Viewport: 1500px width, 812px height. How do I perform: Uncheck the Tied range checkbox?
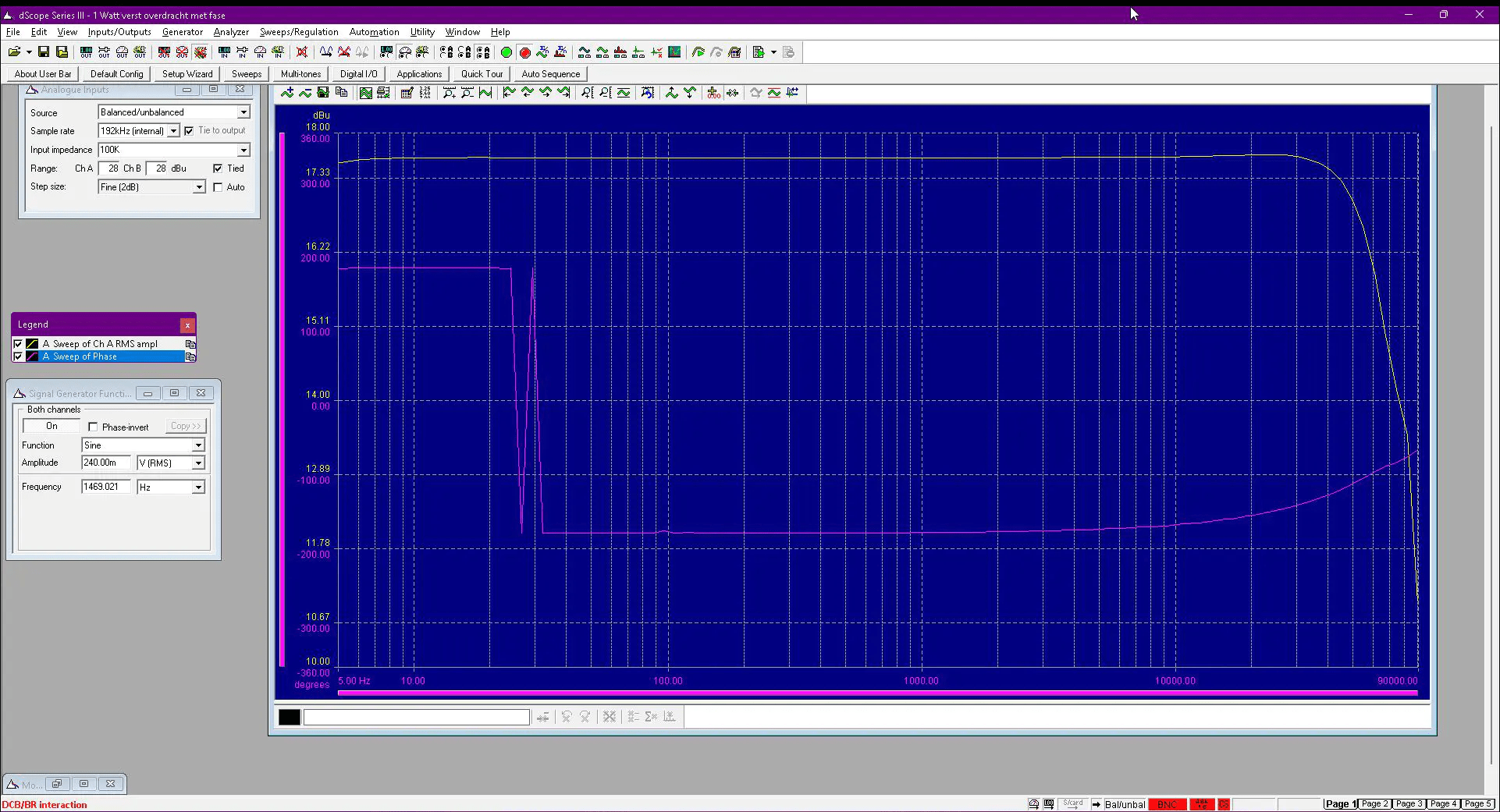point(218,168)
